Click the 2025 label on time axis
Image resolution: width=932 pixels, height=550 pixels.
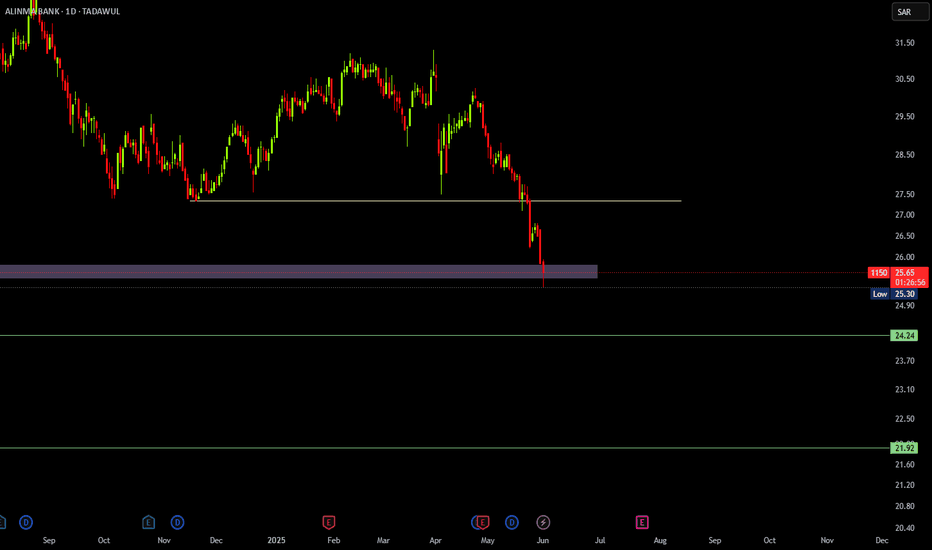[276, 540]
